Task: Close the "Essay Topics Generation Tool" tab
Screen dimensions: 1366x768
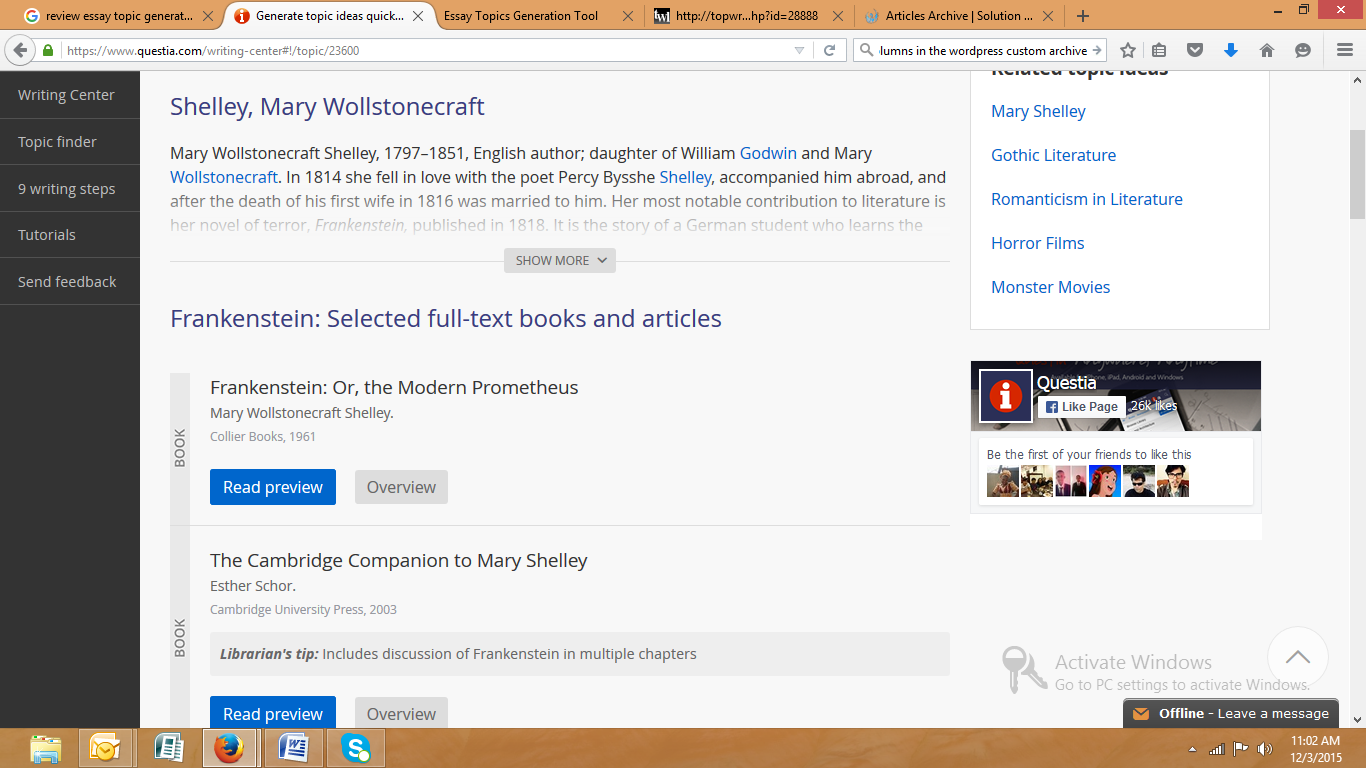Action: [627, 16]
